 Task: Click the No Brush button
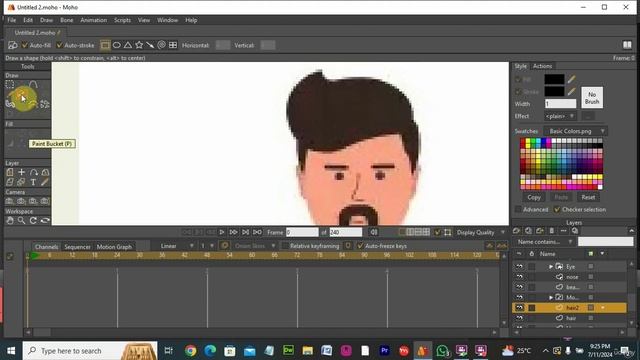coord(592,98)
